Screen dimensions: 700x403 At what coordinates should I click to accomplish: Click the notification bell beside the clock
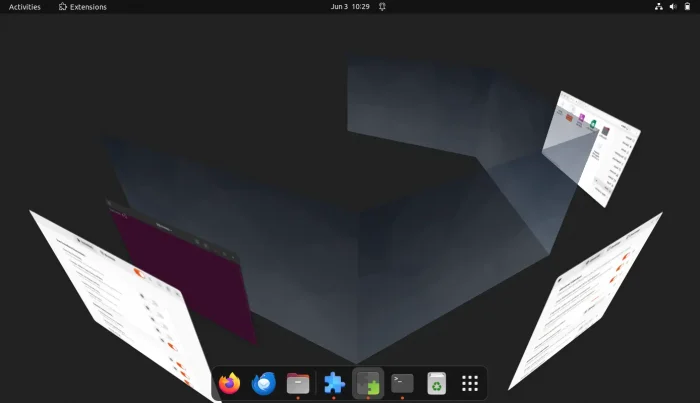(x=382, y=7)
